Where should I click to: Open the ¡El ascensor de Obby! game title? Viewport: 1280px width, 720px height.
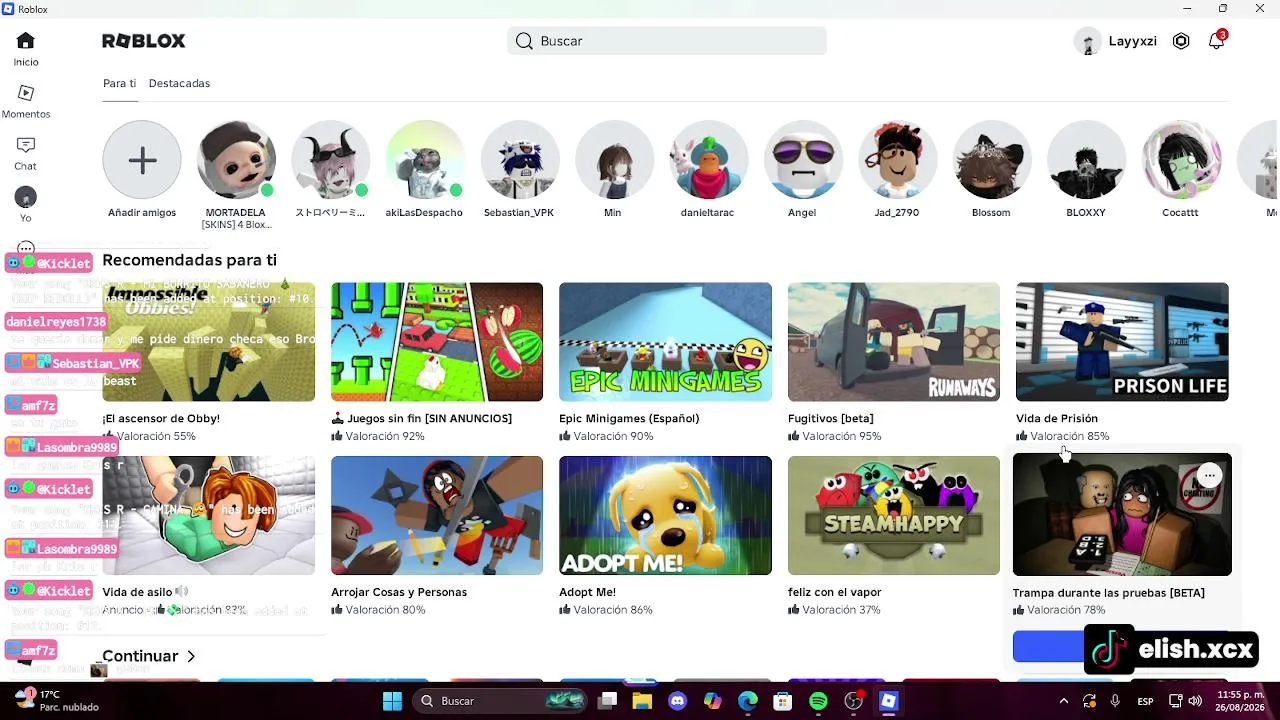click(x=161, y=418)
